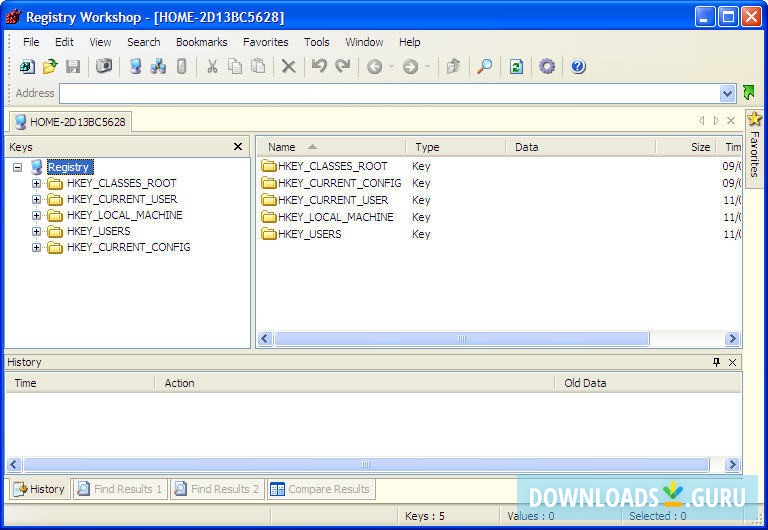
Task: Expand HKEY_LOCAL_MACHINE in the Keys tree
Action: click(36, 216)
